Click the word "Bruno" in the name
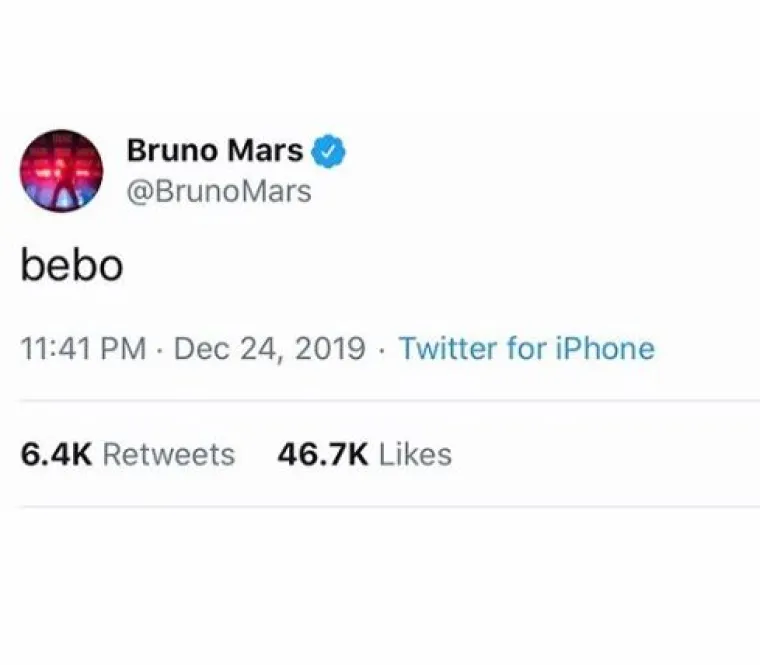 coord(171,153)
